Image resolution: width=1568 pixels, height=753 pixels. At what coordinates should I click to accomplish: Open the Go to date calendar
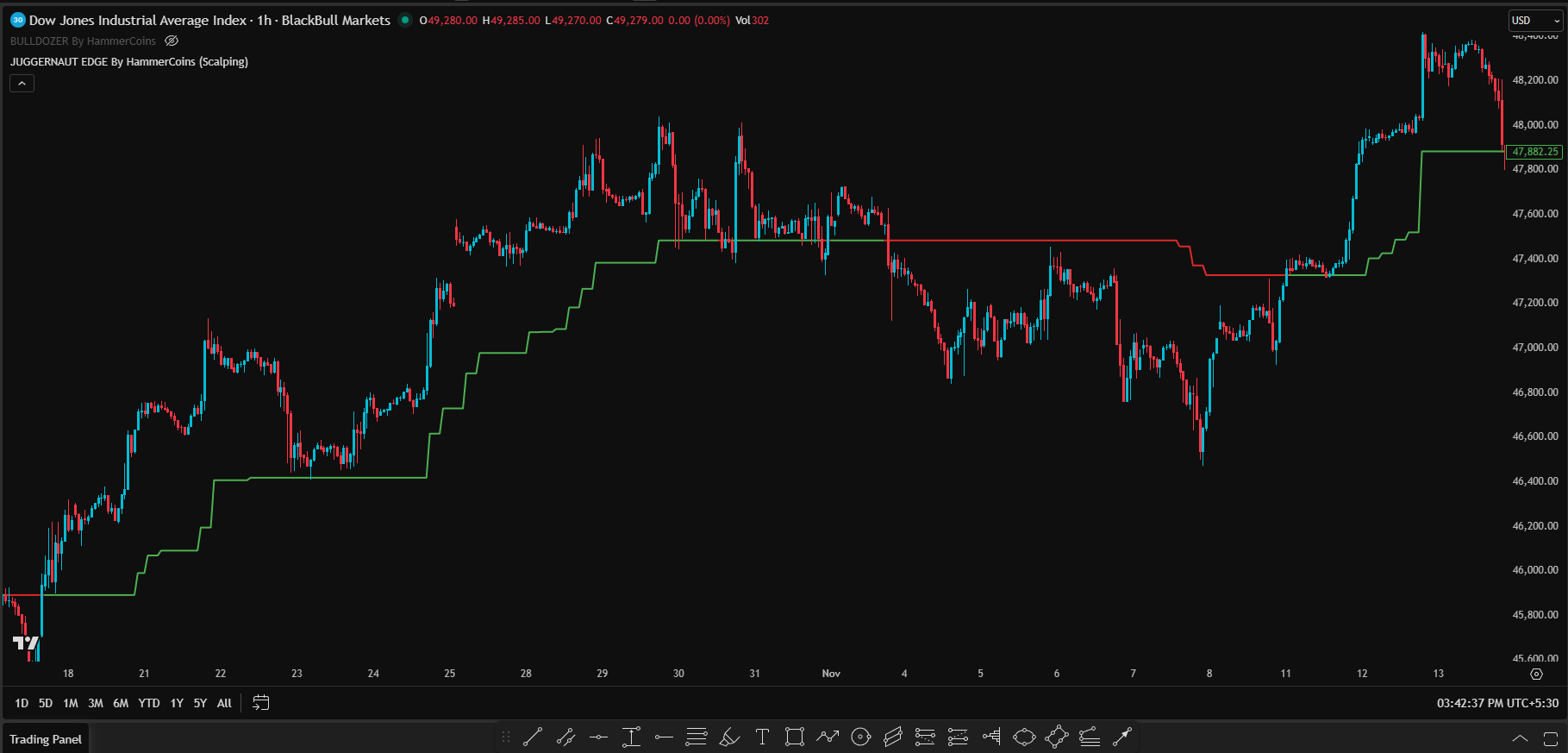(260, 703)
